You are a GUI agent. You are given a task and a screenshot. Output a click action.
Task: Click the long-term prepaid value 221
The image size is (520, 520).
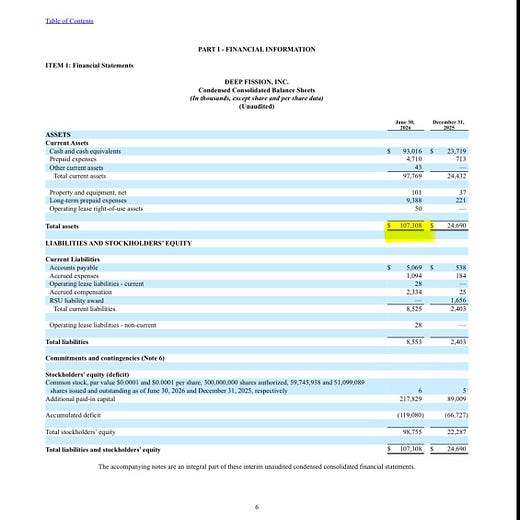point(461,200)
